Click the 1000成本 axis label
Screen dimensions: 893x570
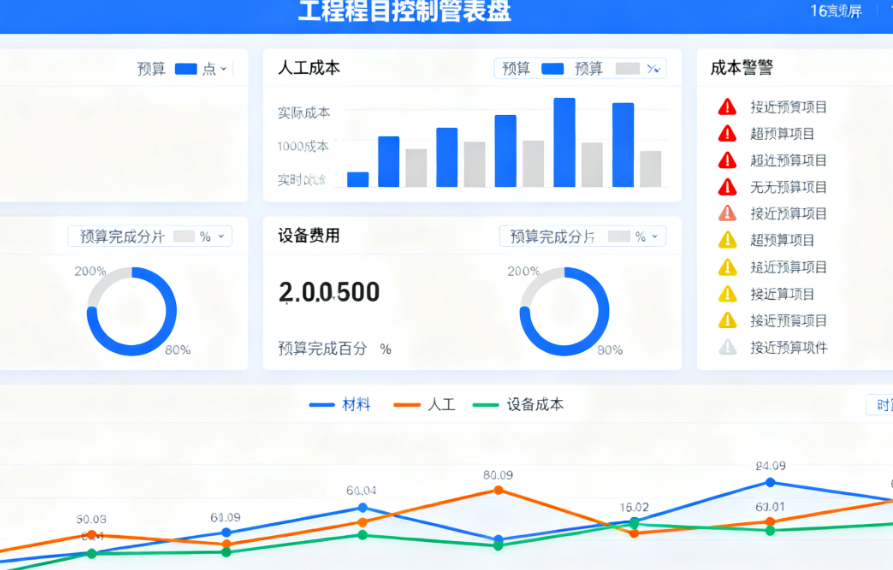tap(303, 146)
